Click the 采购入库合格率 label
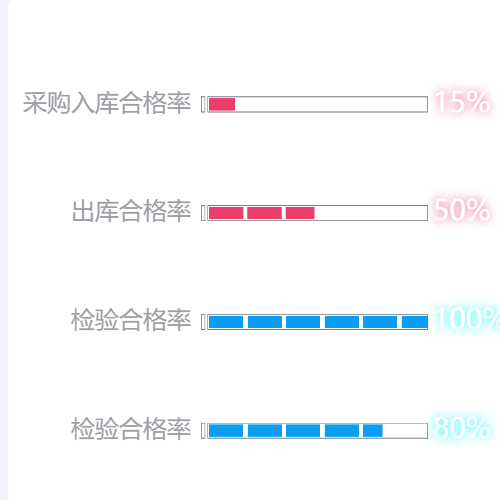Viewport: 500px width, 500px height. click(x=107, y=103)
